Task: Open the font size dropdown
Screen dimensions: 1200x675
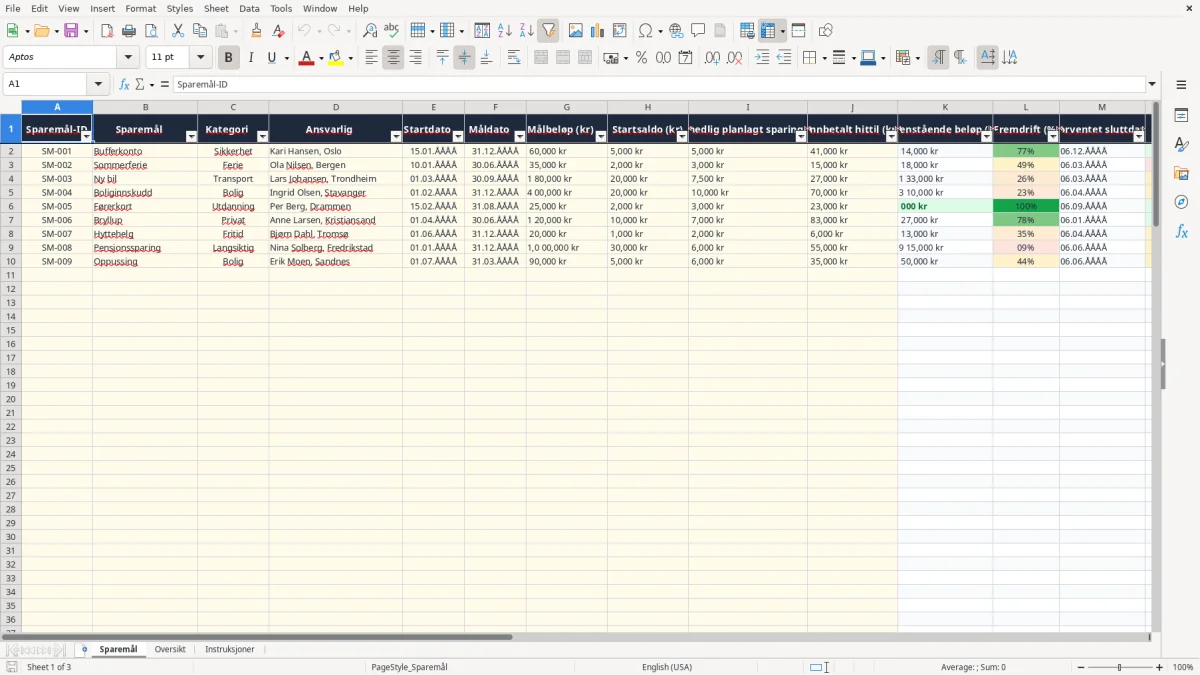Action: point(200,58)
